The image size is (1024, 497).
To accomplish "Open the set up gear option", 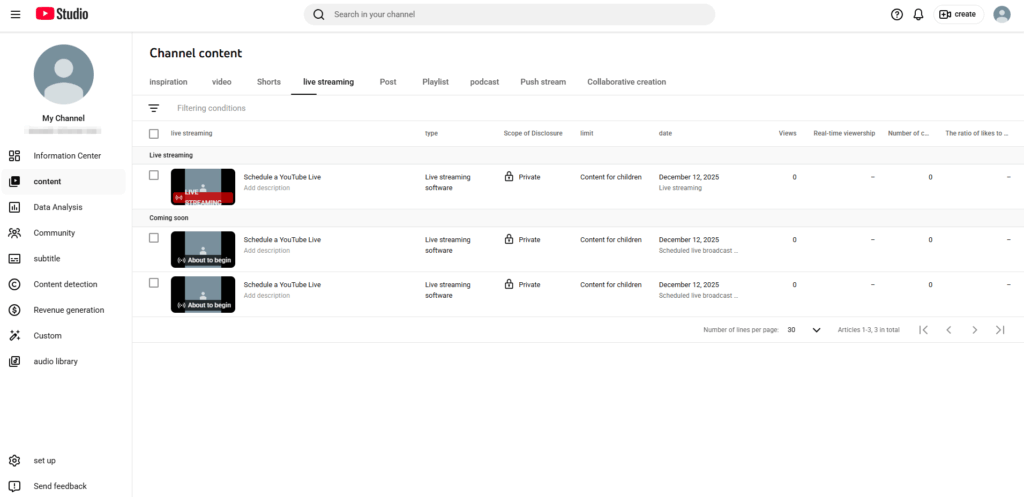I will [44, 460].
